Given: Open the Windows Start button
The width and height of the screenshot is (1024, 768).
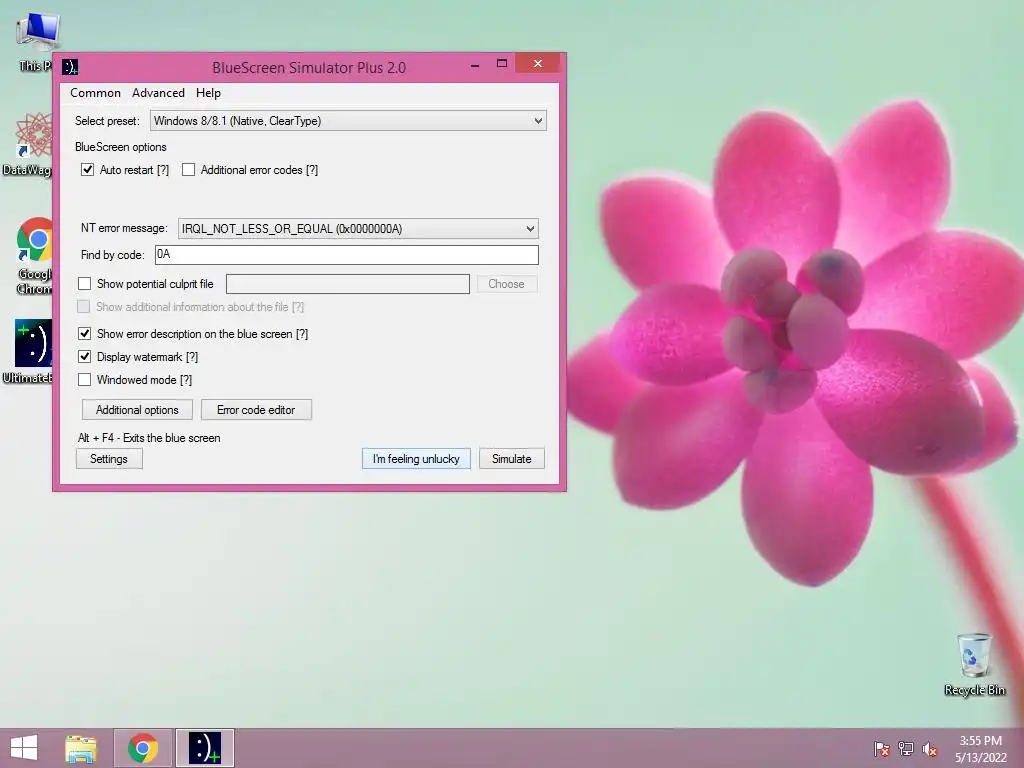Looking at the screenshot, I should pos(24,748).
